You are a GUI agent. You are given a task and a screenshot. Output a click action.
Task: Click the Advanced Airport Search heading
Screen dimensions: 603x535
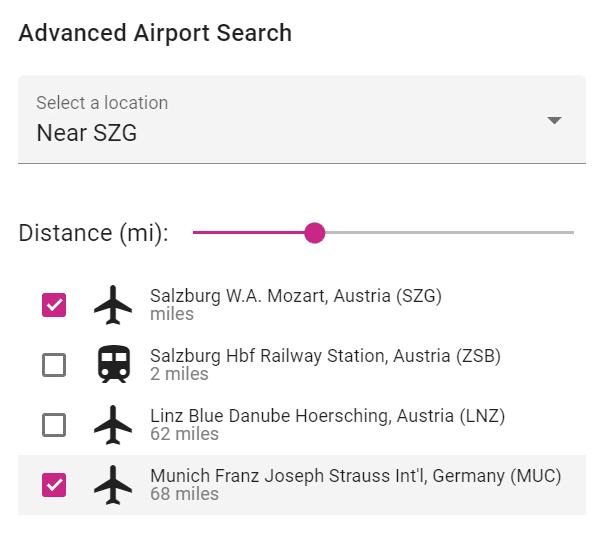pyautogui.click(x=155, y=33)
